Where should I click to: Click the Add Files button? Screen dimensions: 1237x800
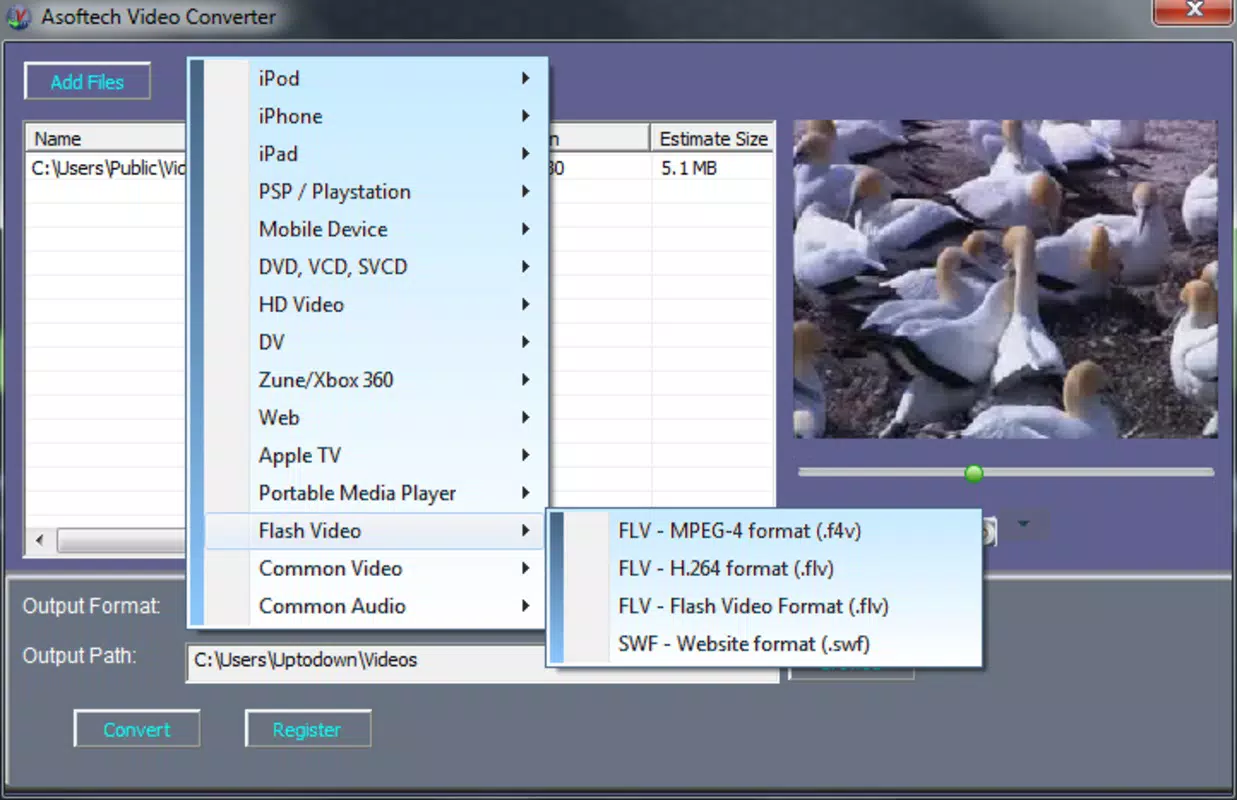tap(87, 82)
